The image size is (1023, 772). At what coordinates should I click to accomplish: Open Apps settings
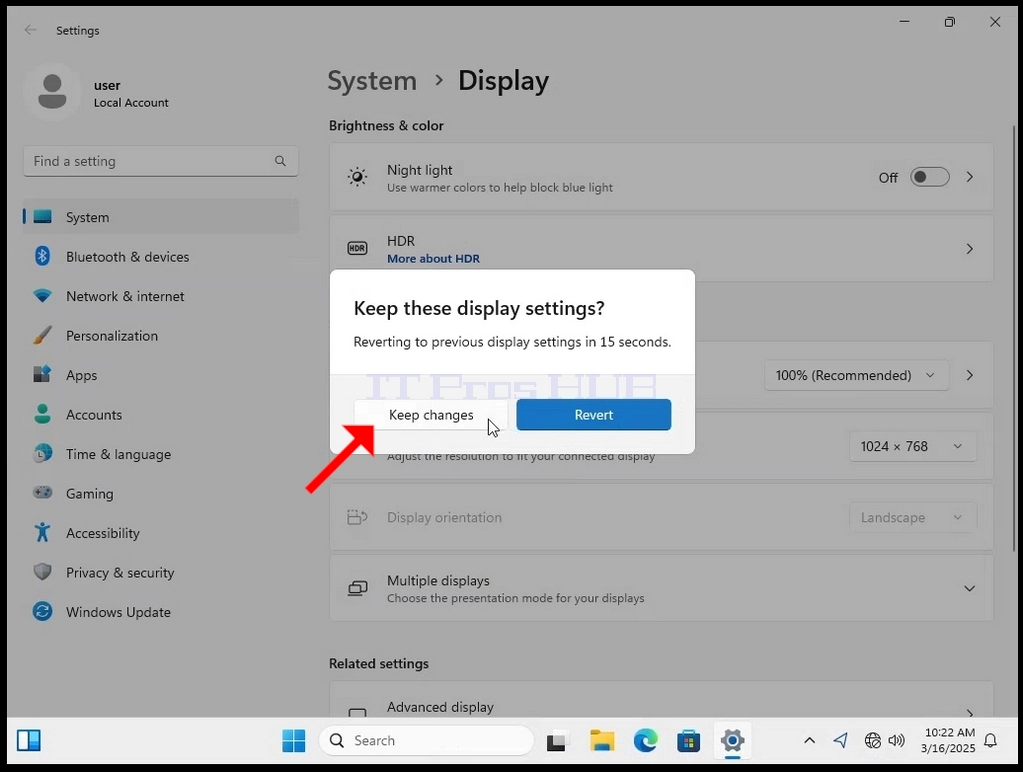[160, 375]
